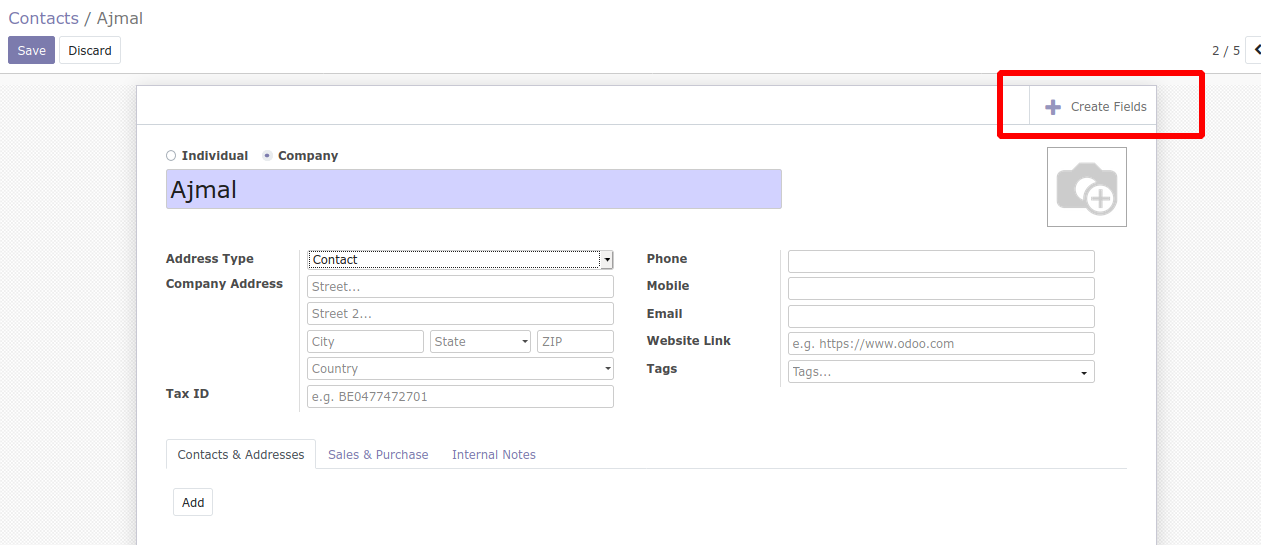Go to the previous record with the pager arrow

(1254, 50)
